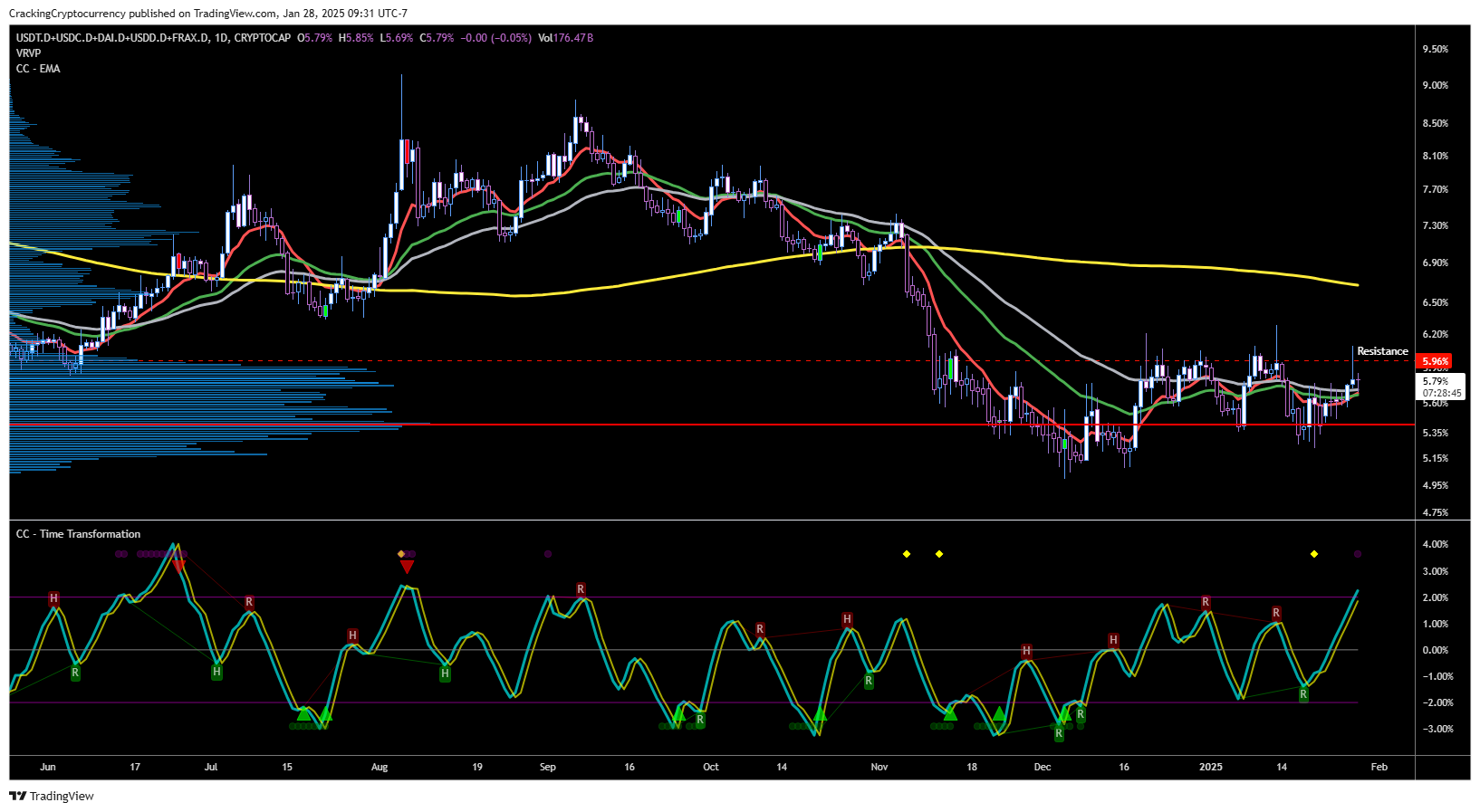The image size is (1480, 812).
Task: Click the 9.00% price axis label
Action: (x=1436, y=85)
